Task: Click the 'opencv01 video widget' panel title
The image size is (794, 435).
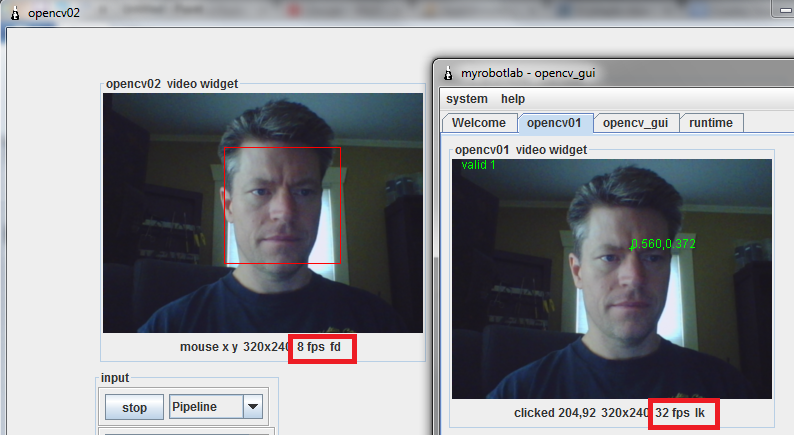Action: (521, 150)
